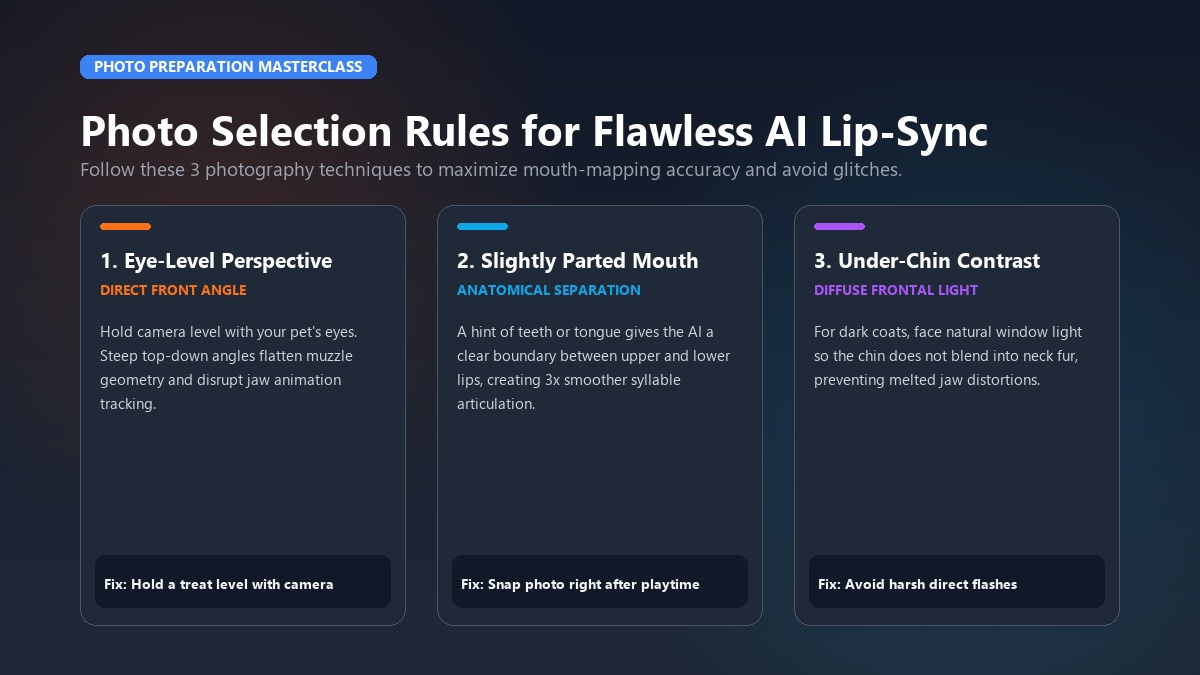Click the purple accent bar on card three
The width and height of the screenshot is (1200, 675).
coord(839,226)
